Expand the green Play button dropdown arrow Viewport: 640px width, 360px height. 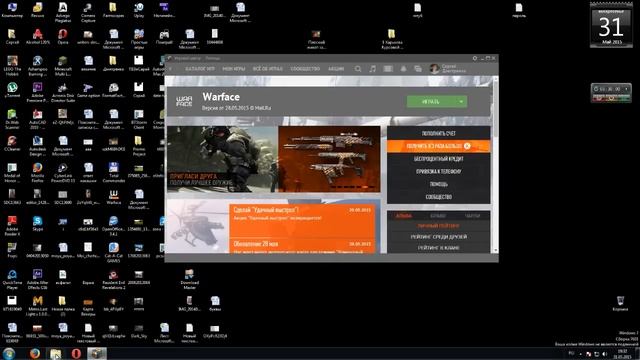click(461, 102)
